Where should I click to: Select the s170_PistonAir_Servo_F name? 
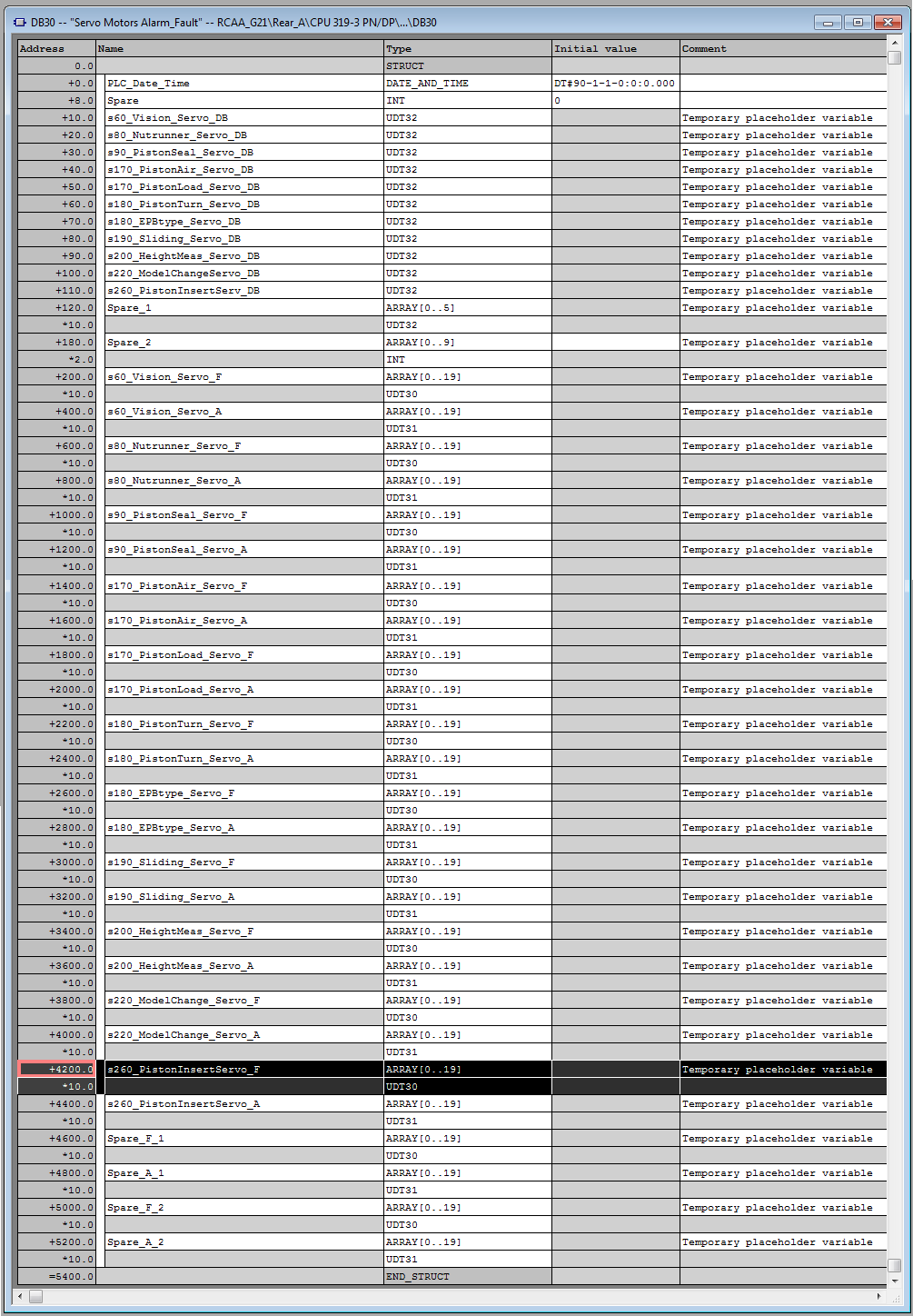[244, 586]
